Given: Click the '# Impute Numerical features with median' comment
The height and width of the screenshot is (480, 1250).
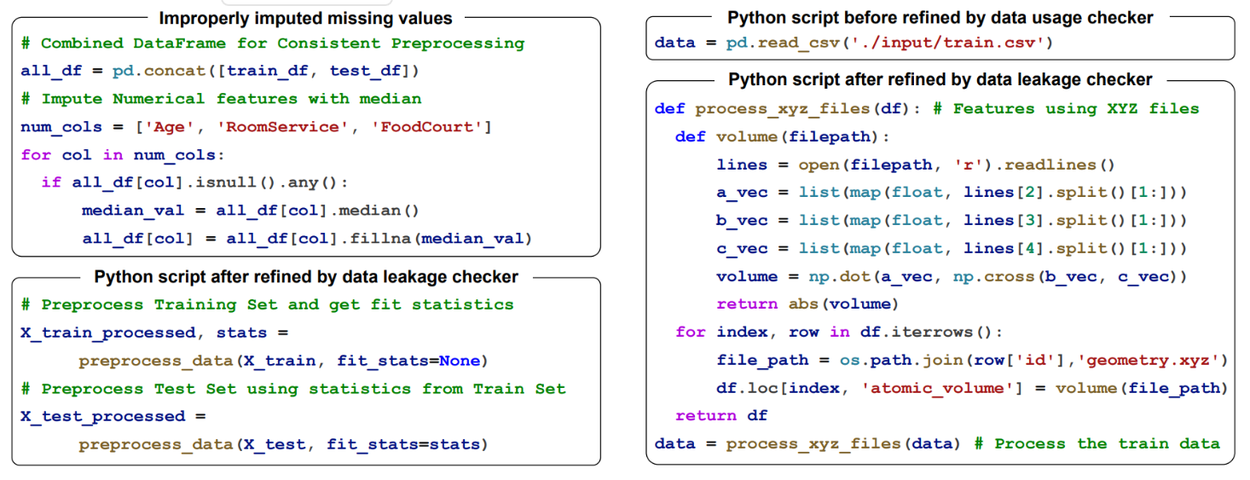Looking at the screenshot, I should tap(221, 99).
